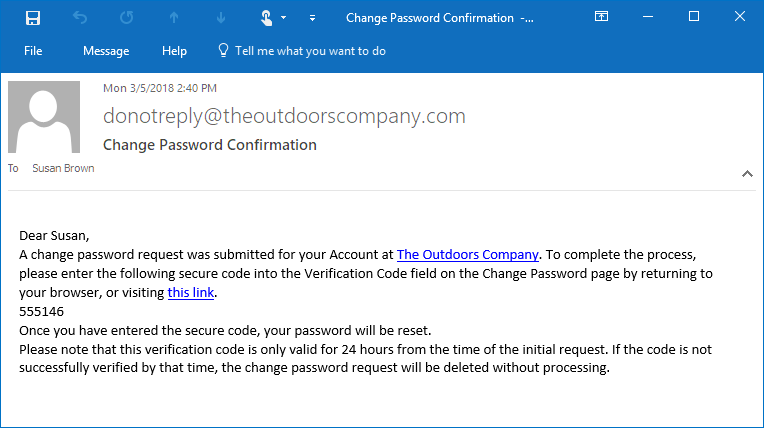Click the donotreply@theoutdoorscompany.com sender address
764x428 pixels.
coord(284,116)
